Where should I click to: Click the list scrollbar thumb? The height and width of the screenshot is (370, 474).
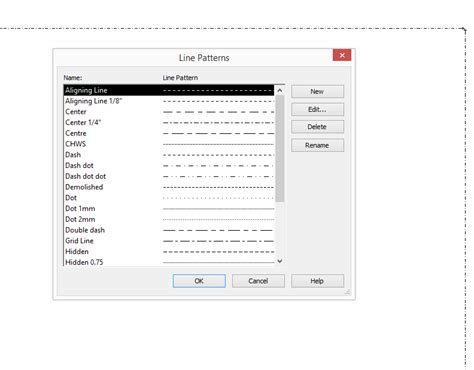[x=280, y=149]
